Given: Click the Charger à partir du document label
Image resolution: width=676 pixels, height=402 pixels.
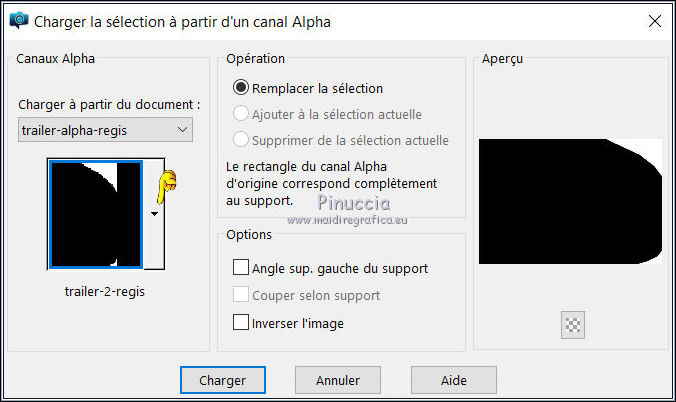Looking at the screenshot, I should point(109,104).
